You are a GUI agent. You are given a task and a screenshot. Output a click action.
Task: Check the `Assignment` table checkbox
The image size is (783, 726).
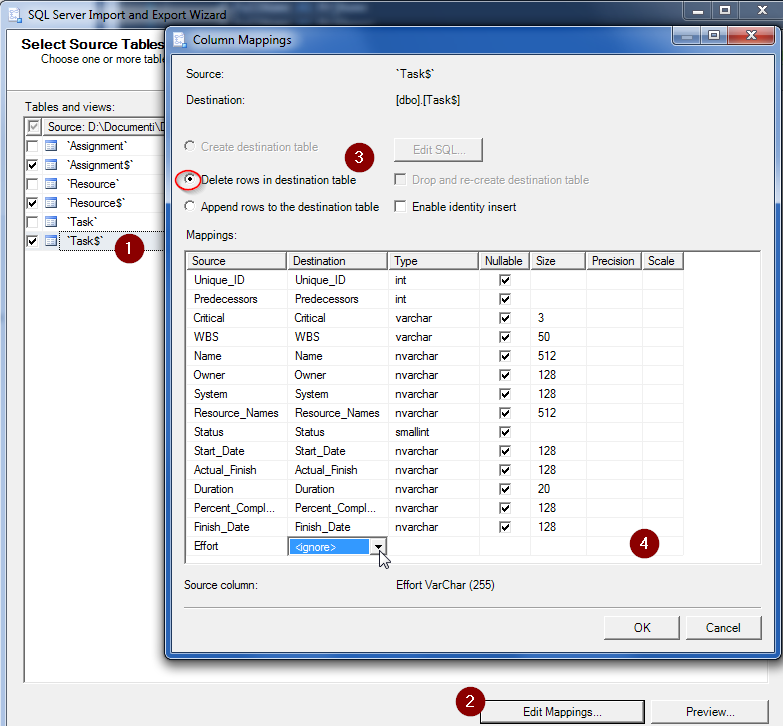pos(33,146)
